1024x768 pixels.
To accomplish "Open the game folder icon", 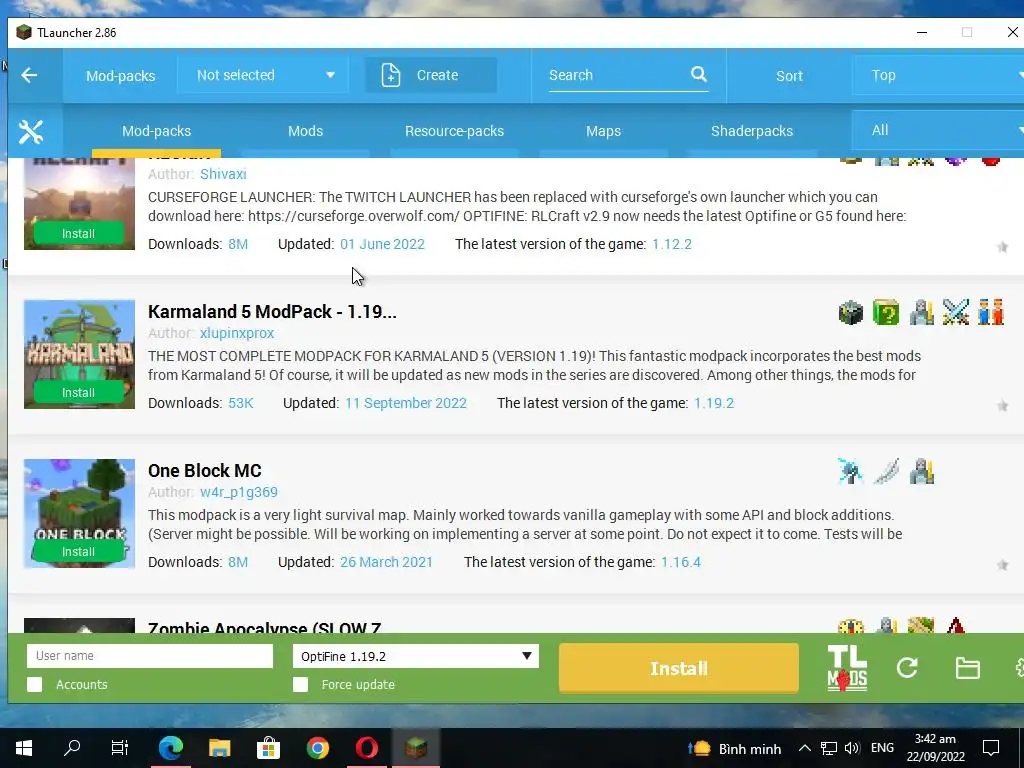I will coord(967,668).
